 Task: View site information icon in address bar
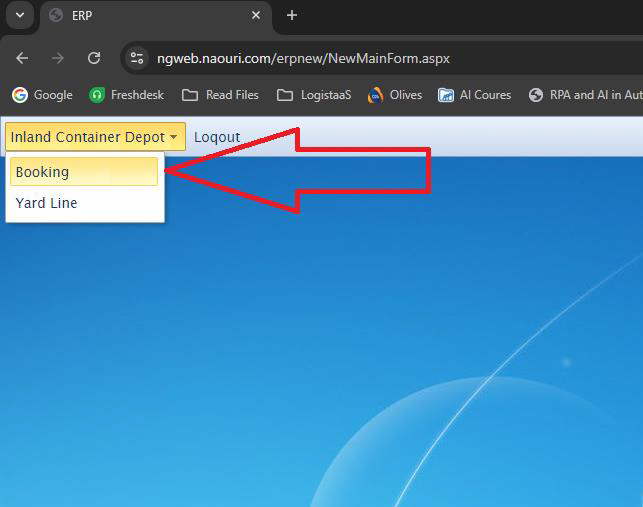click(137, 58)
